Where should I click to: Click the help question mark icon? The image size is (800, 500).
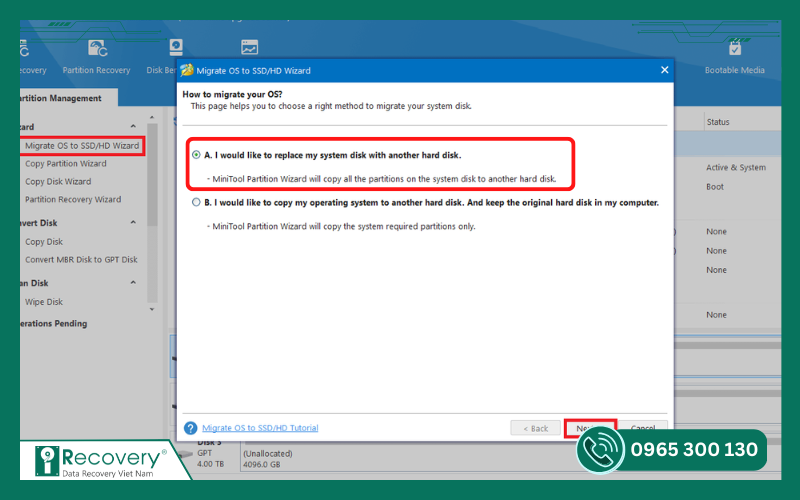(x=190, y=428)
